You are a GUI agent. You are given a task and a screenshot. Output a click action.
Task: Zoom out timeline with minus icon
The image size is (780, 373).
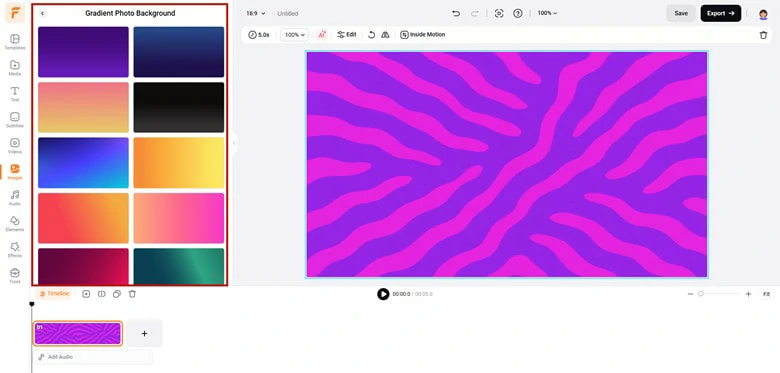[x=690, y=294]
